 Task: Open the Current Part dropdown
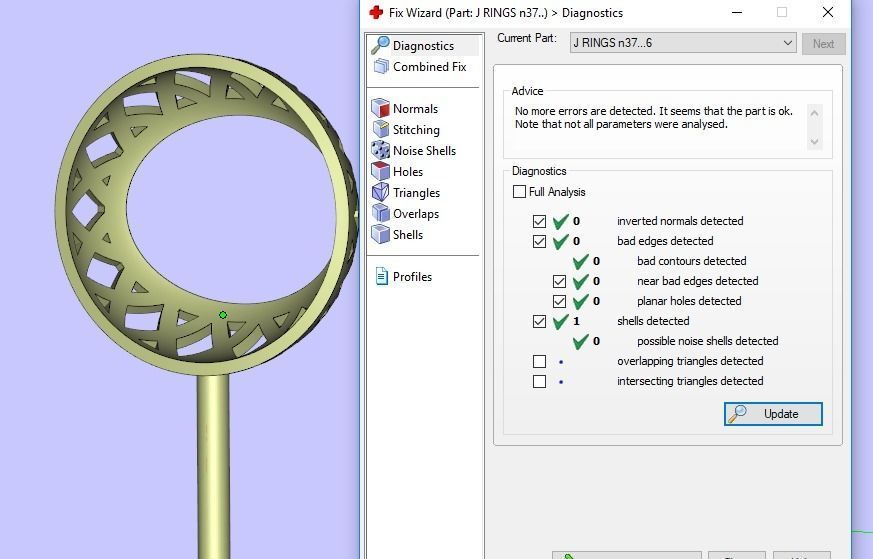(683, 43)
